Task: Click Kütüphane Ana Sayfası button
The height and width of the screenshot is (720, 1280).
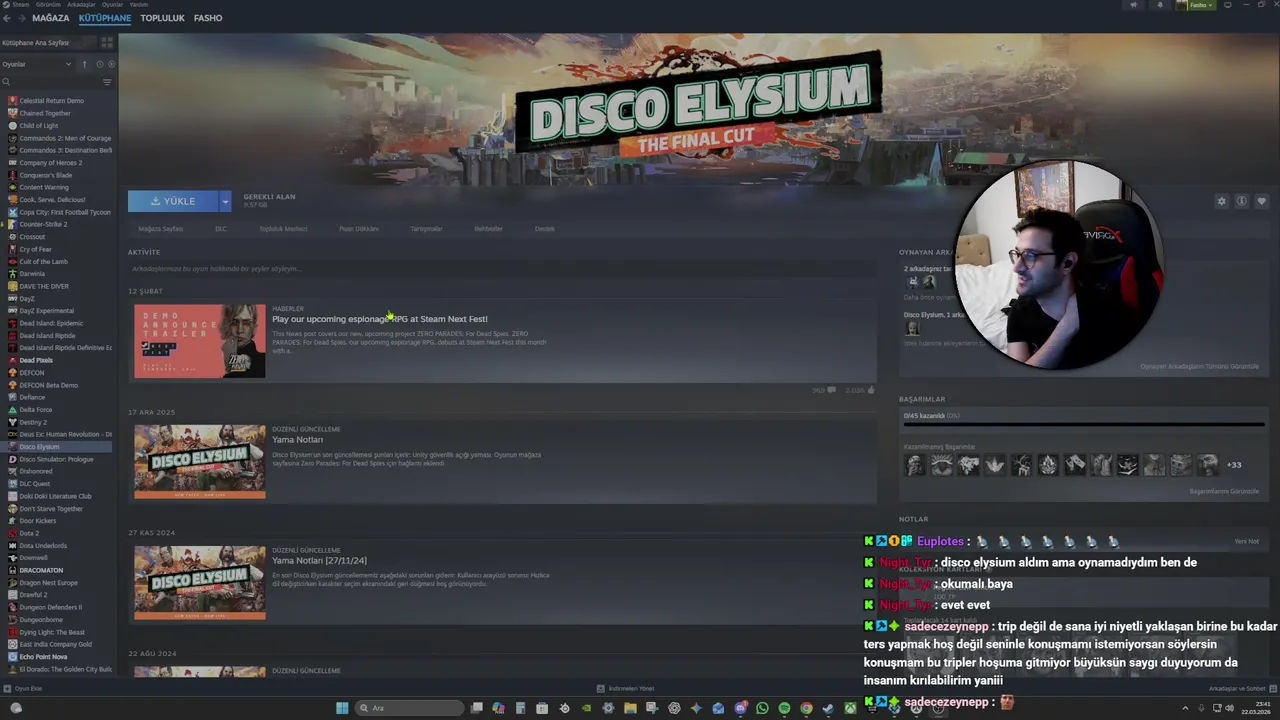Action: pyautogui.click(x=48, y=43)
